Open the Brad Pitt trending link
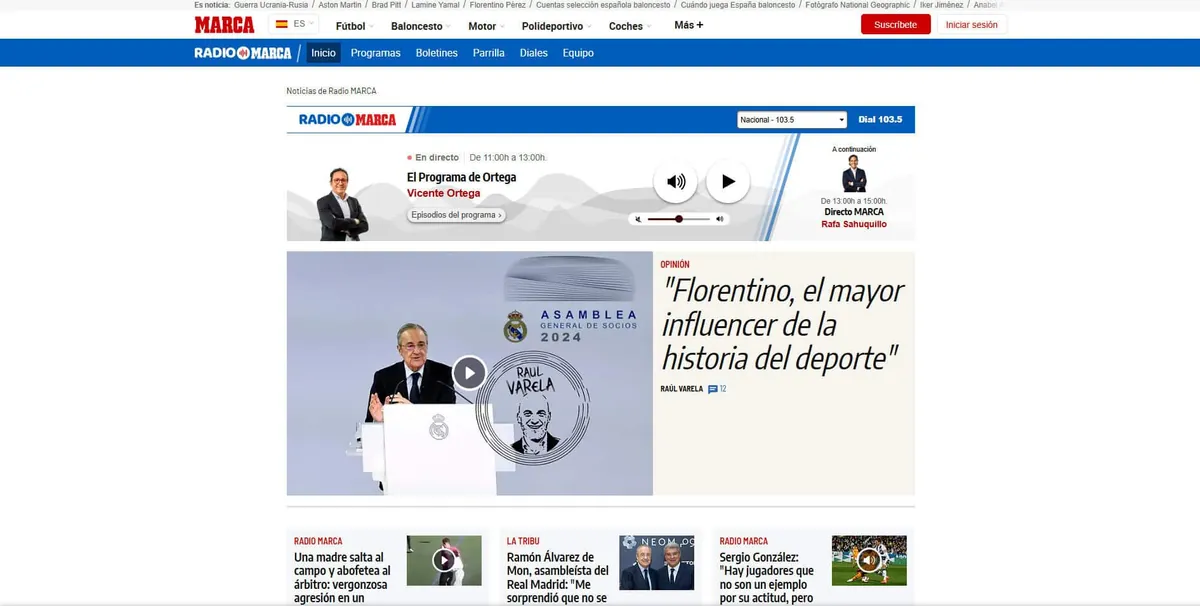 click(x=386, y=5)
